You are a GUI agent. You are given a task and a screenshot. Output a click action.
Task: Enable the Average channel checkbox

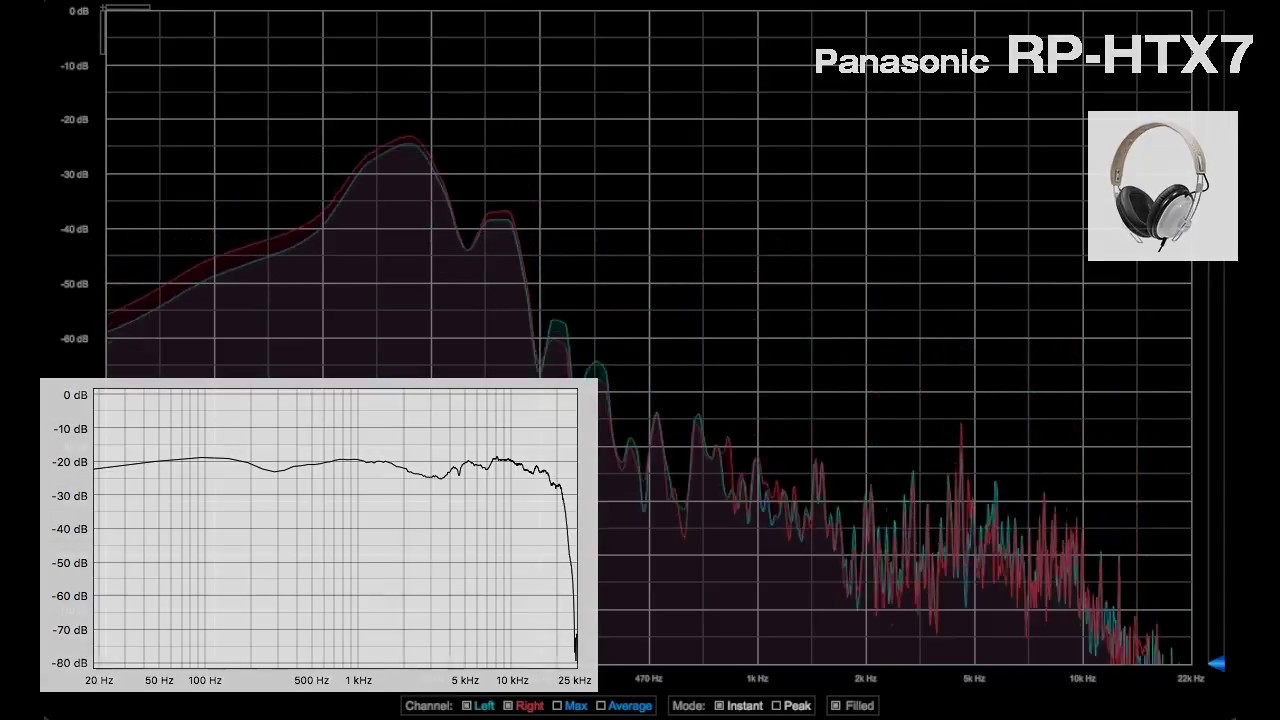pos(601,706)
